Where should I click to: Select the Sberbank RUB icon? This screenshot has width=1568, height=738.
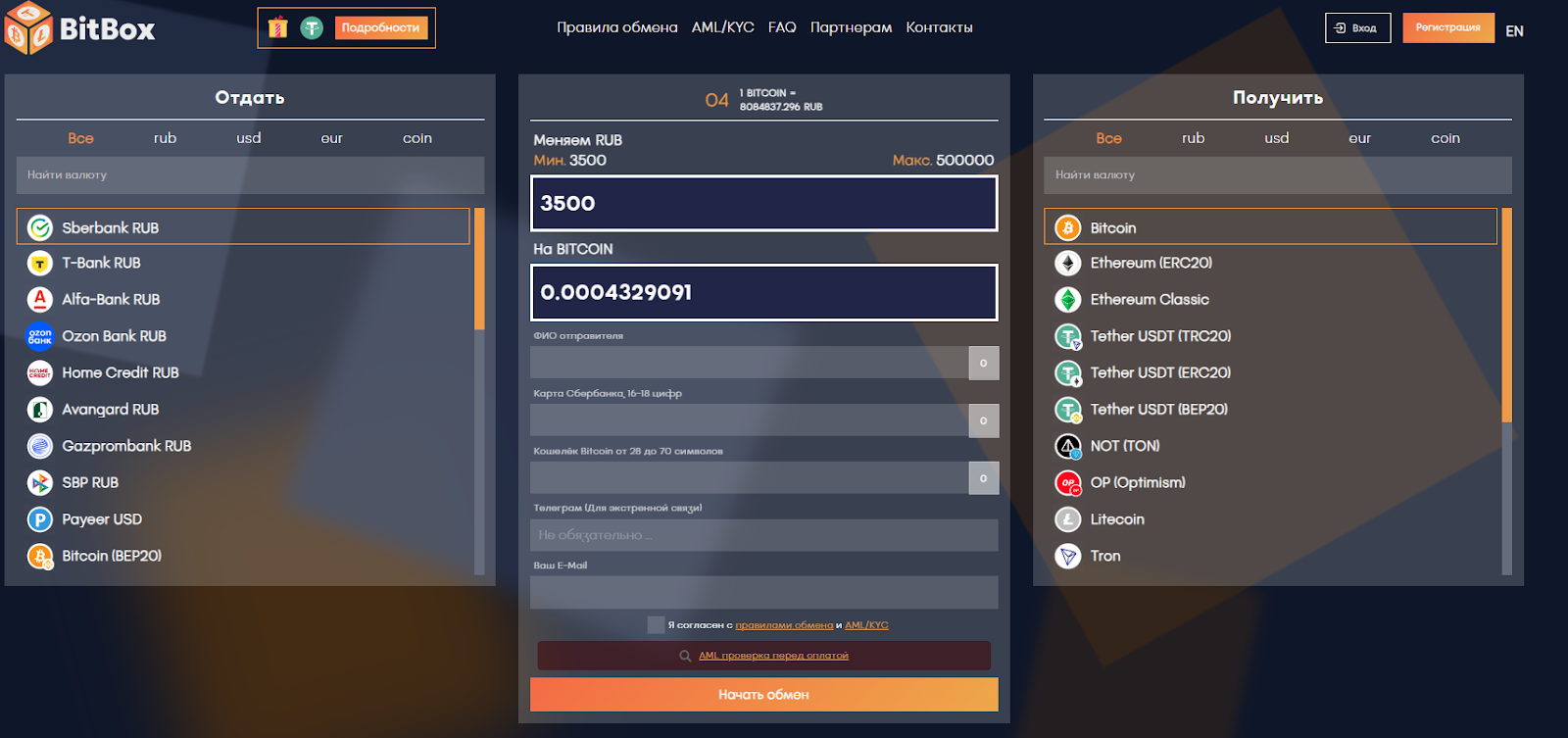pyautogui.click(x=40, y=227)
